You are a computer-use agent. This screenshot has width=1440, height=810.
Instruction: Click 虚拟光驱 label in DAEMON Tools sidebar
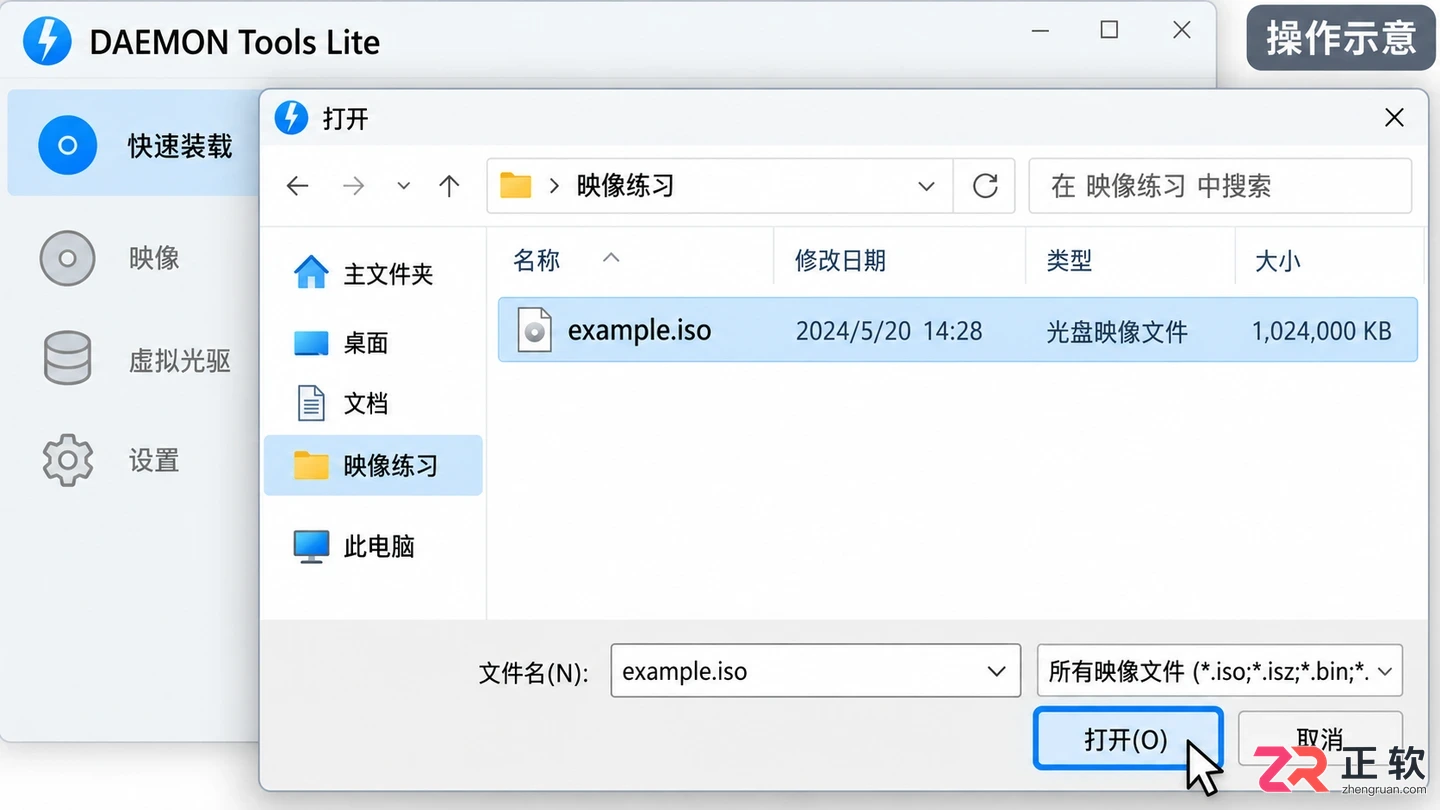point(180,360)
